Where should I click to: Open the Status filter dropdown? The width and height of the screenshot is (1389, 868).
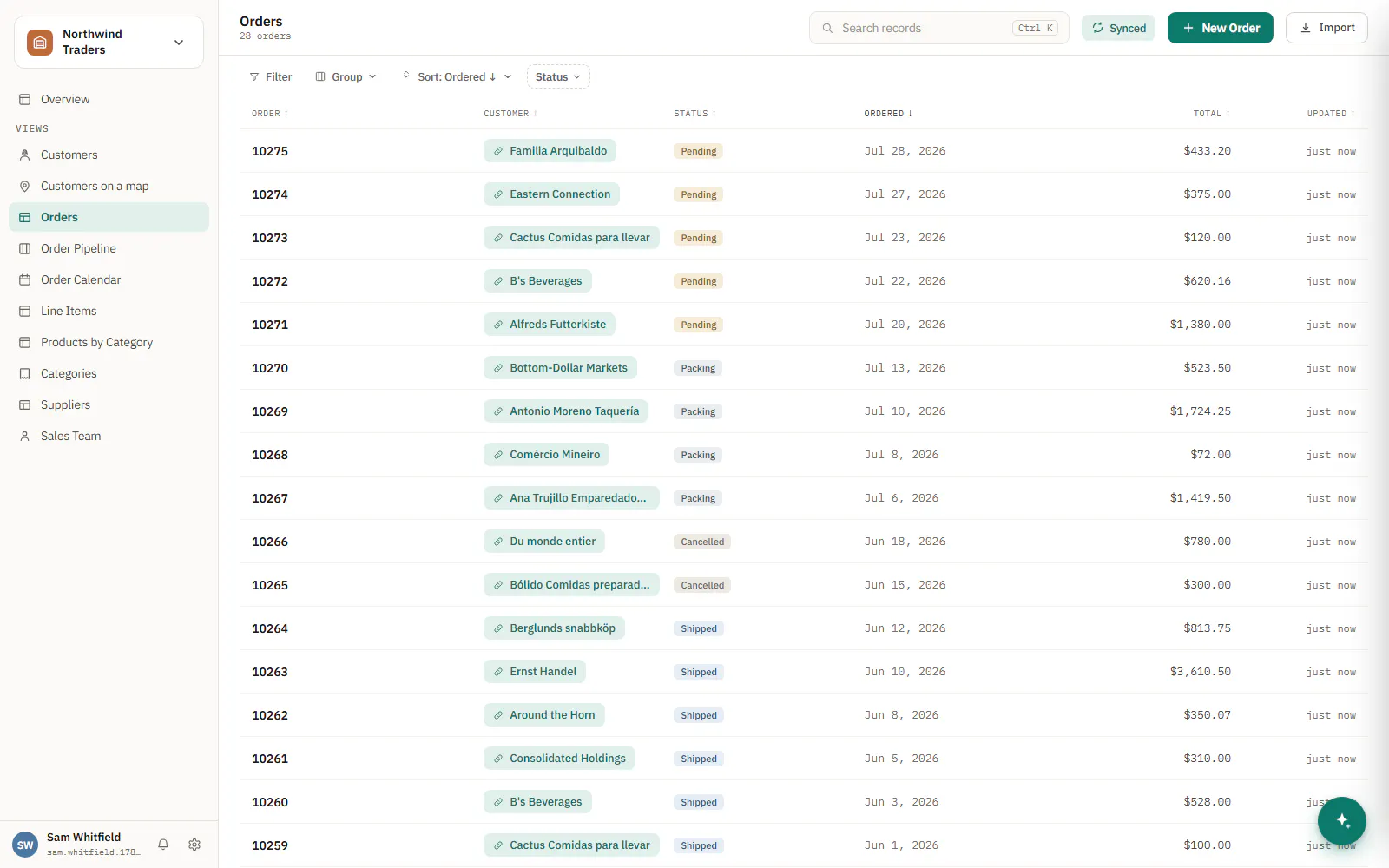[558, 76]
